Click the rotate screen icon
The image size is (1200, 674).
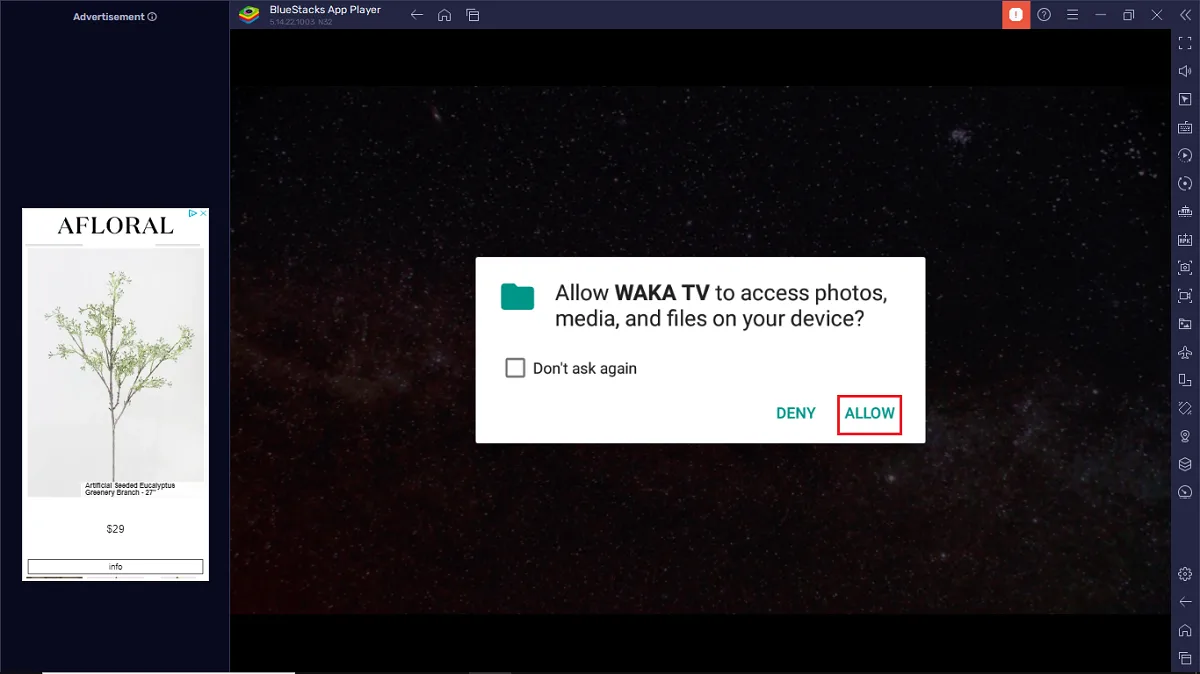click(x=1185, y=380)
